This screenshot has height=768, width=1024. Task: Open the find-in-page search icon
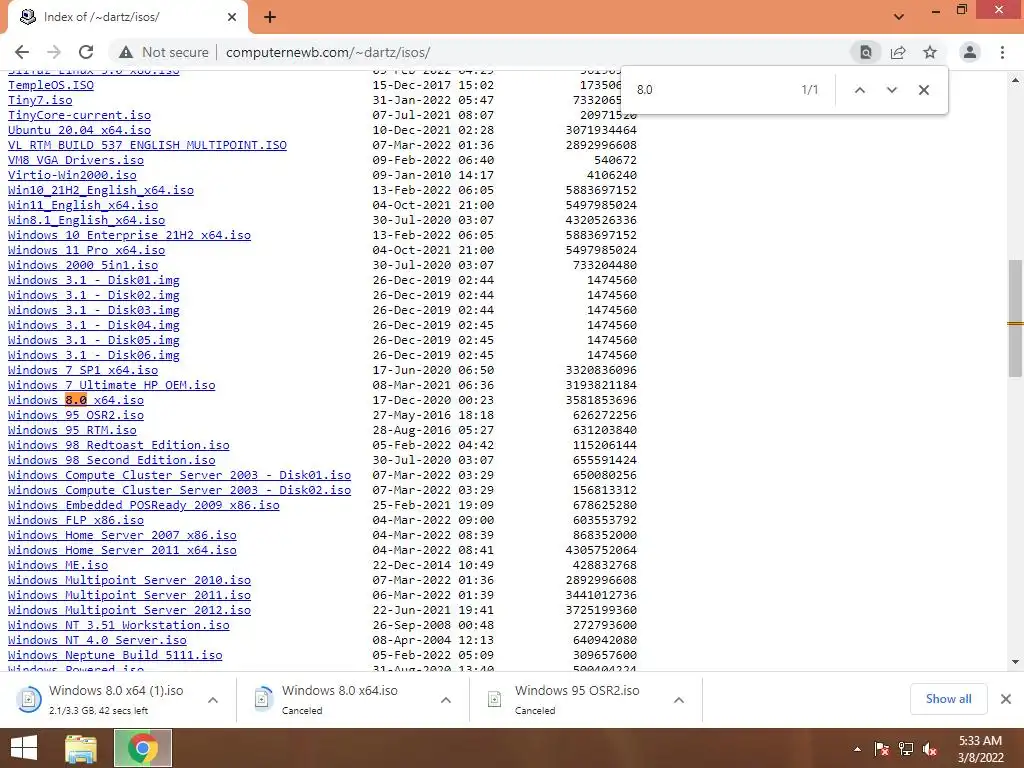(865, 52)
